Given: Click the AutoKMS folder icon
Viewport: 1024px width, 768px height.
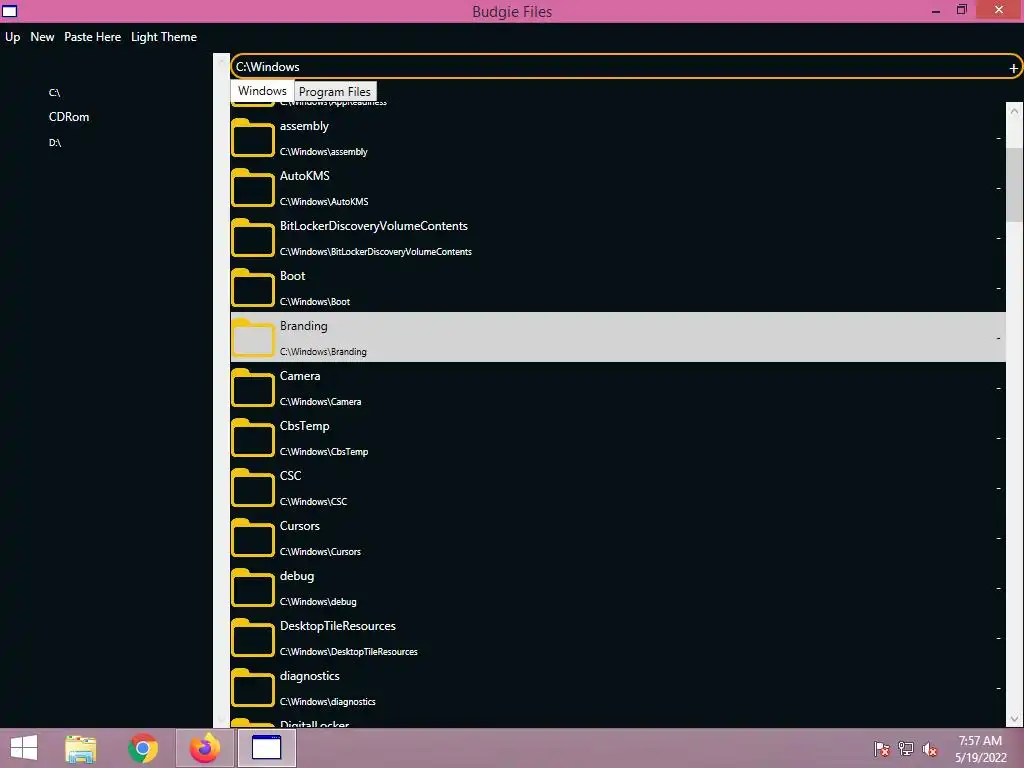Looking at the screenshot, I should coord(253,188).
